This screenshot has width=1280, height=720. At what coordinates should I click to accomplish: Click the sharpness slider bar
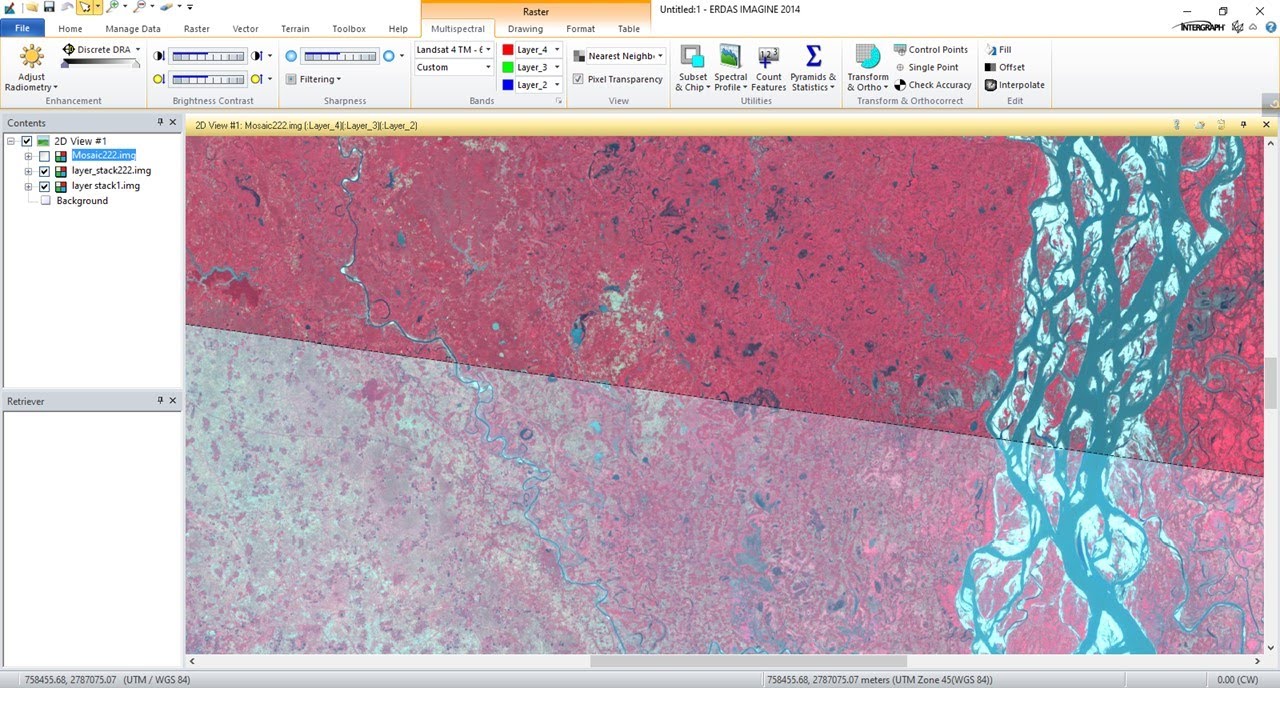tap(340, 56)
